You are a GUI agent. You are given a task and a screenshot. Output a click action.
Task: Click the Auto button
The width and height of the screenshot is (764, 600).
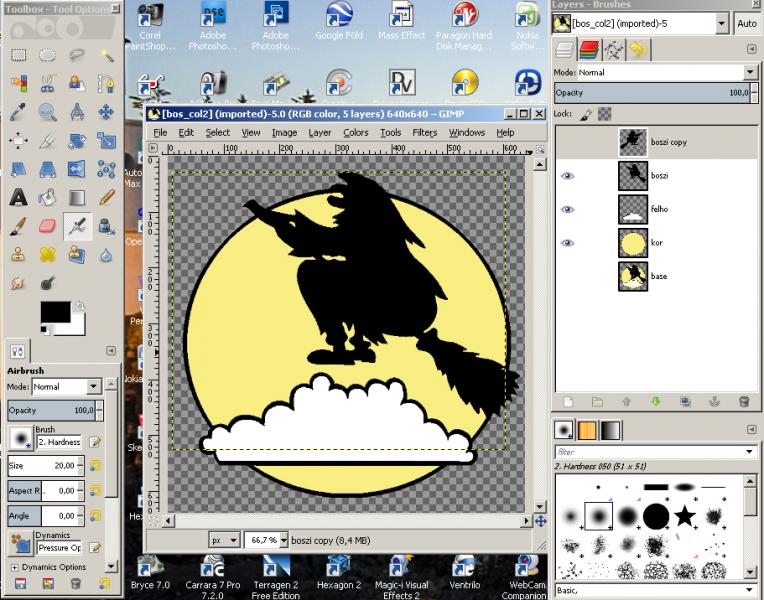[746, 23]
